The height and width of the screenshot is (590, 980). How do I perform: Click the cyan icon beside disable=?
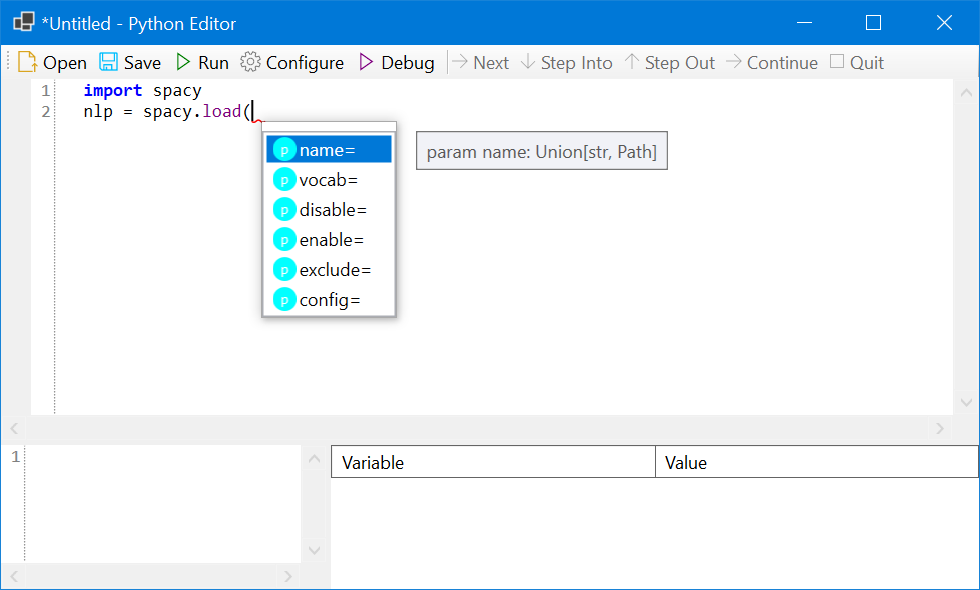click(284, 210)
